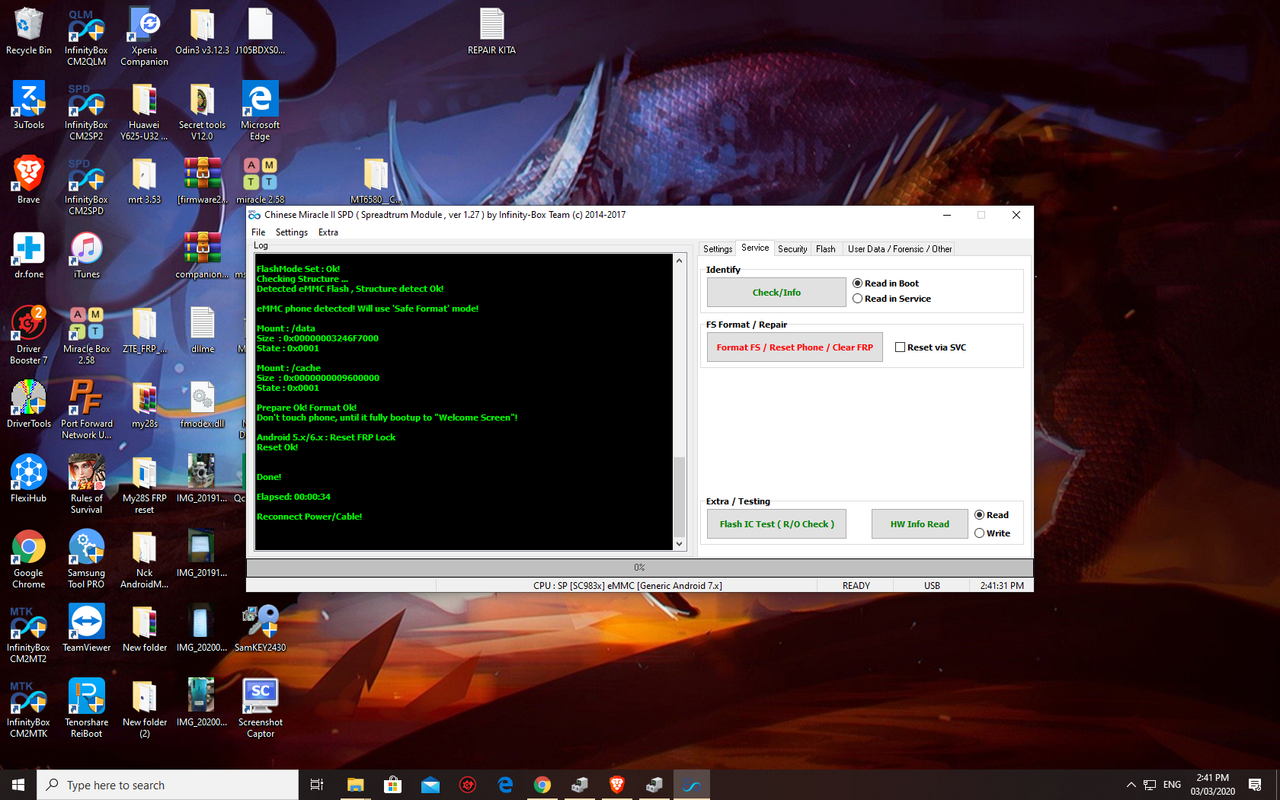Open DriverTools desktop icon
The width and height of the screenshot is (1280, 800).
[29, 404]
